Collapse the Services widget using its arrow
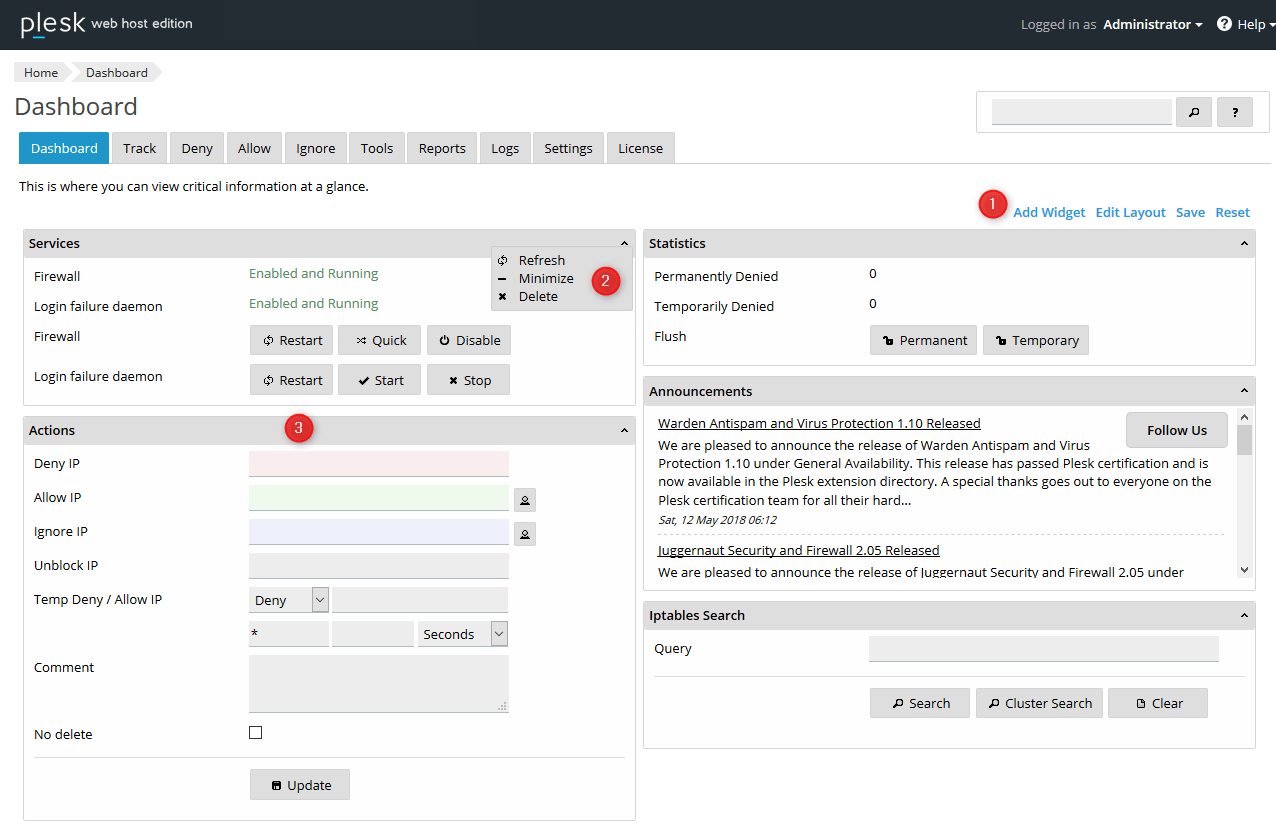Screen dimensions: 1276x834 pos(624,243)
